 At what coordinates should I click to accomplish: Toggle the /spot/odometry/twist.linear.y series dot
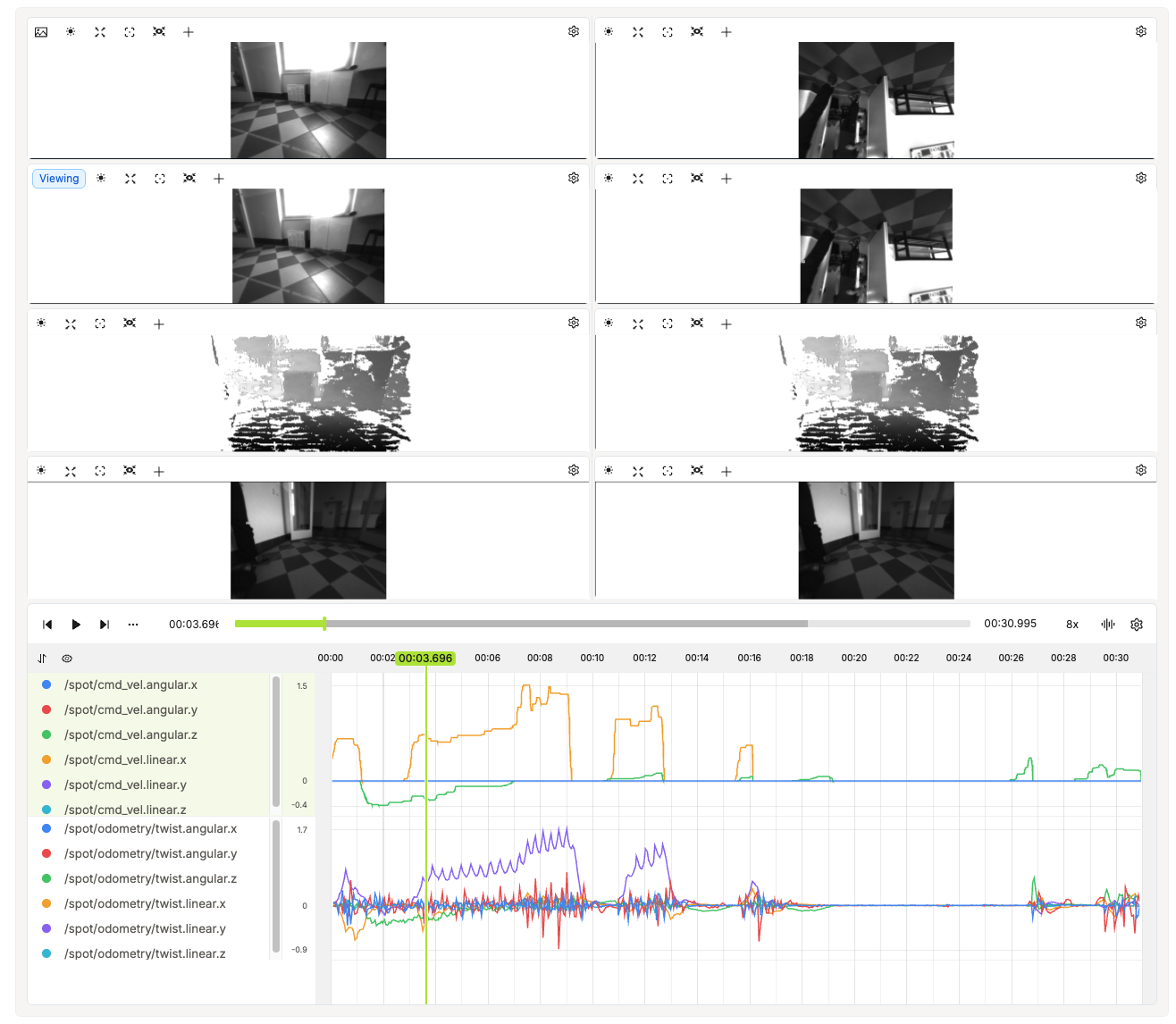(x=46, y=928)
